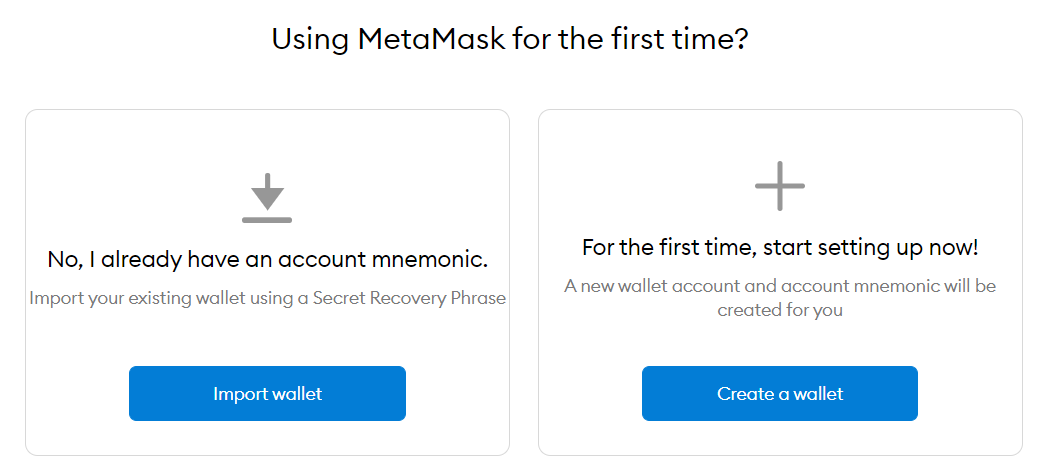Image resolution: width=1037 pixels, height=471 pixels.
Task: Click the download arrow import icon
Action: (x=267, y=198)
